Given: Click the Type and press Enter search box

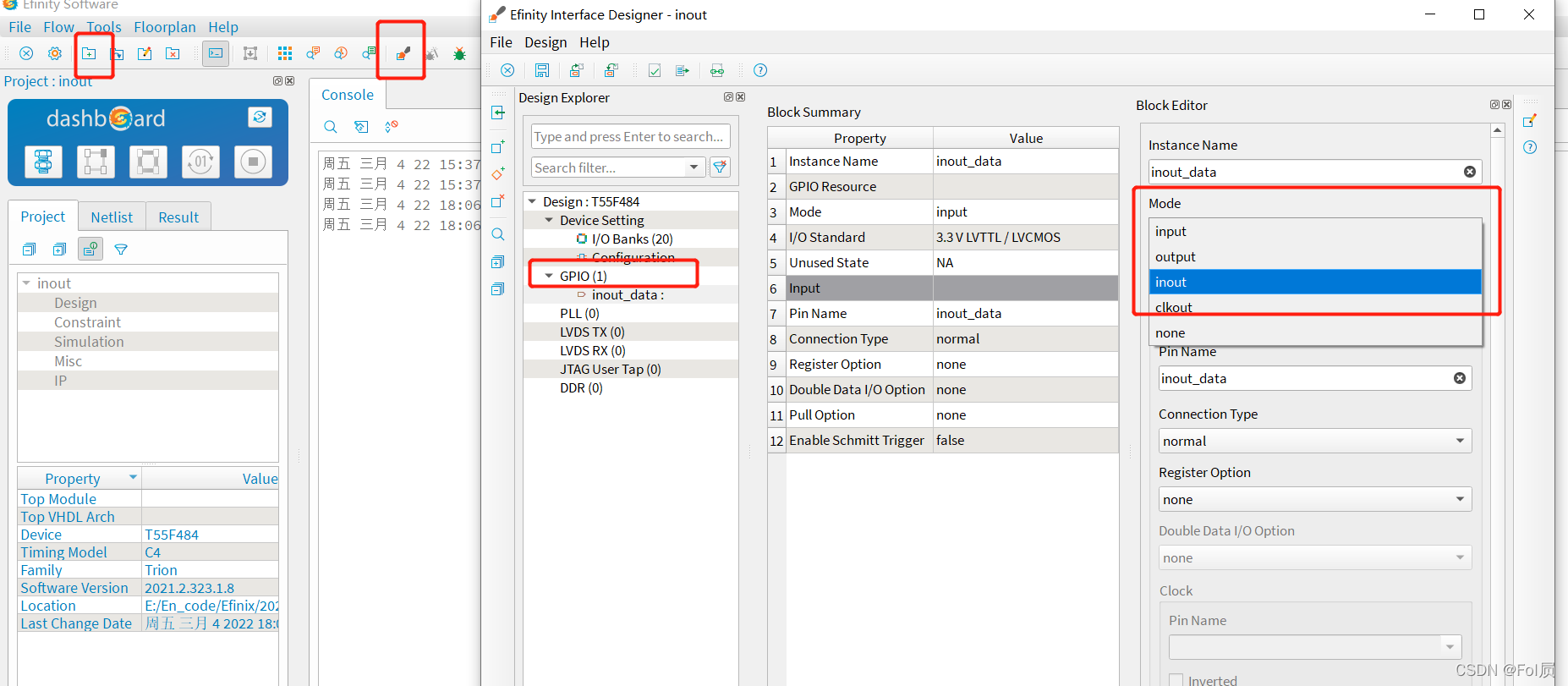Looking at the screenshot, I should (630, 136).
